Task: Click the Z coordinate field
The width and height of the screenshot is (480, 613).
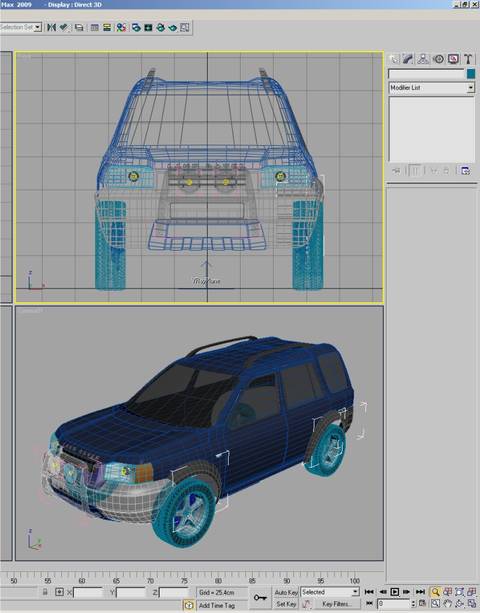Action: (x=174, y=592)
